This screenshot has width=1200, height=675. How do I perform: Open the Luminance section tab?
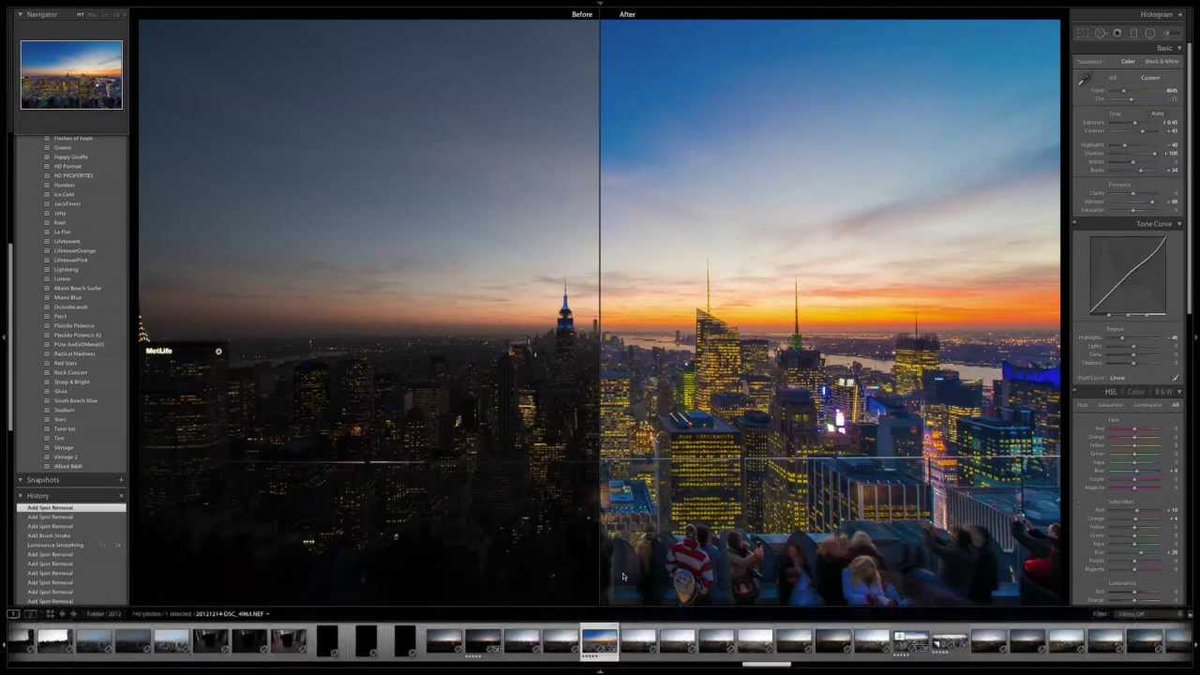(x=1147, y=405)
